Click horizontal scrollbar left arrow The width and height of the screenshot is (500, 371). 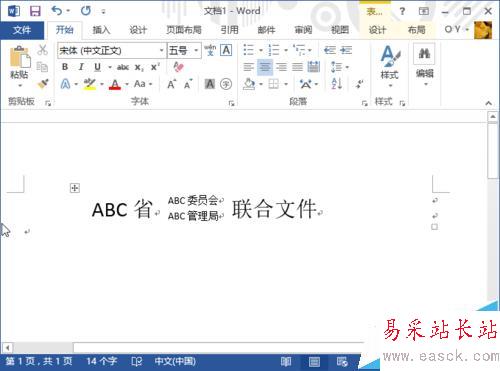tap(7, 348)
